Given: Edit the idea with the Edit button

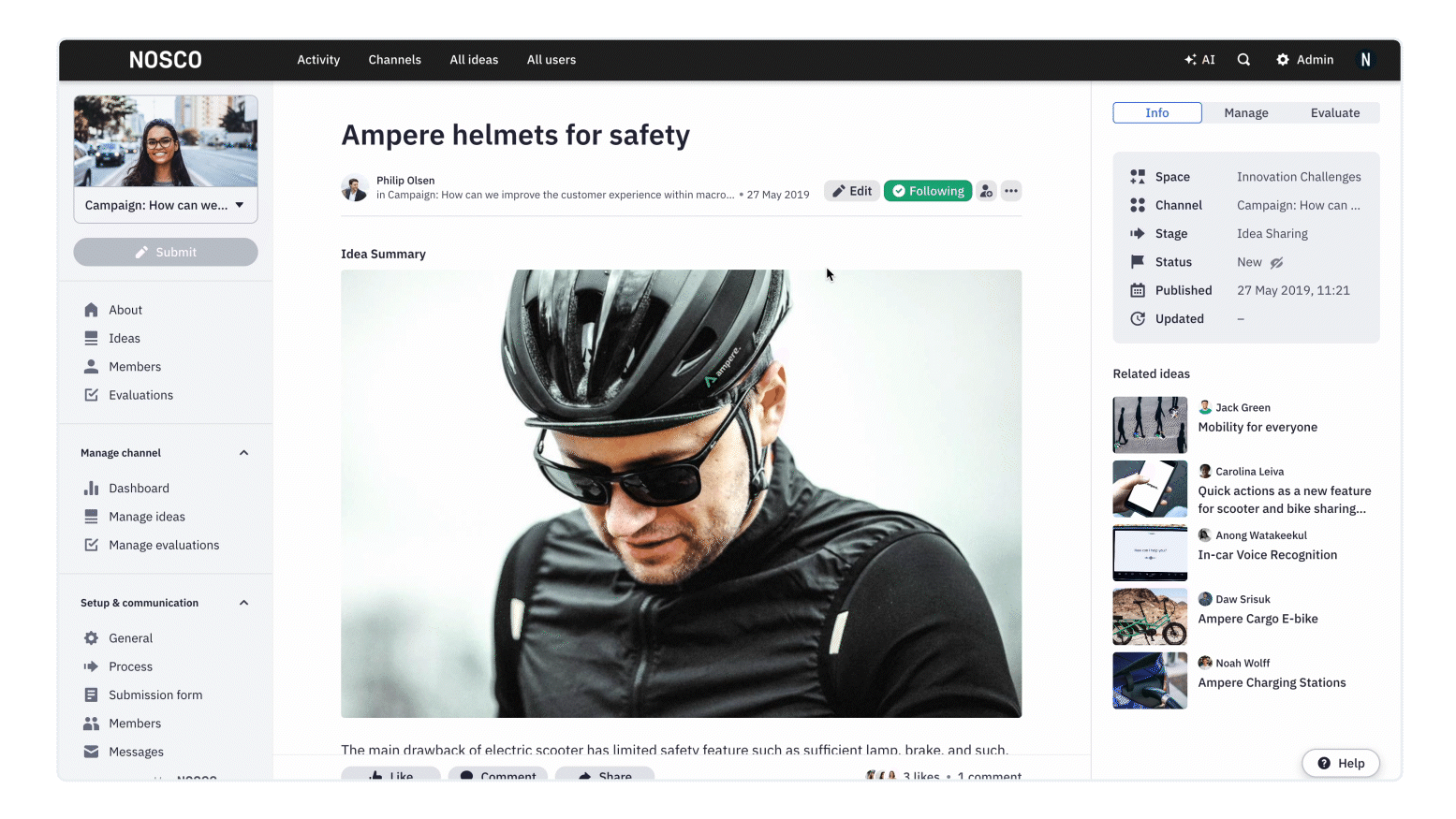Looking at the screenshot, I should pyautogui.click(x=852, y=191).
